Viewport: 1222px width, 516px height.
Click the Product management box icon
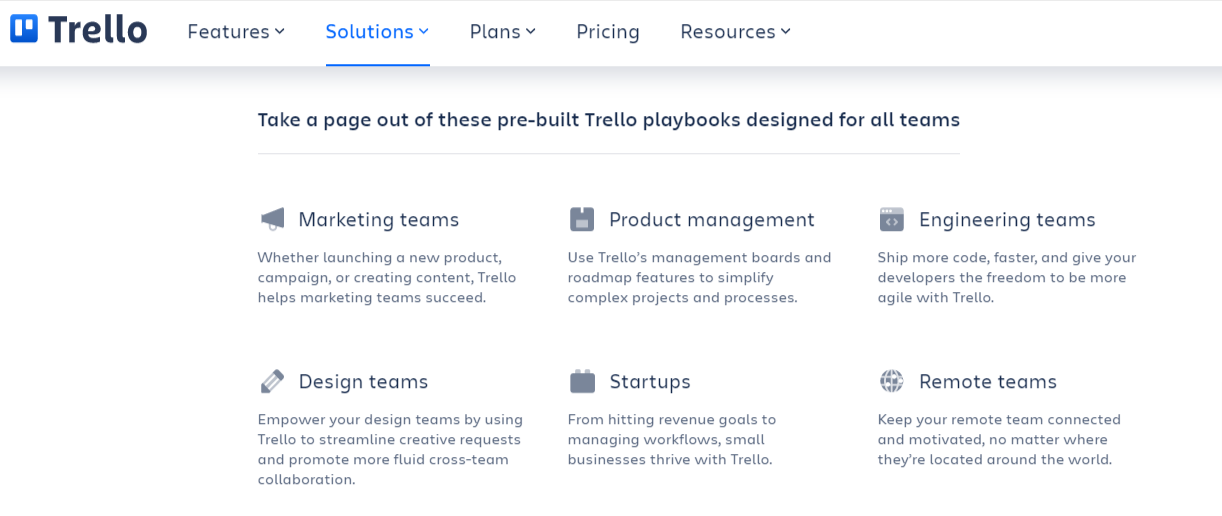coord(582,219)
